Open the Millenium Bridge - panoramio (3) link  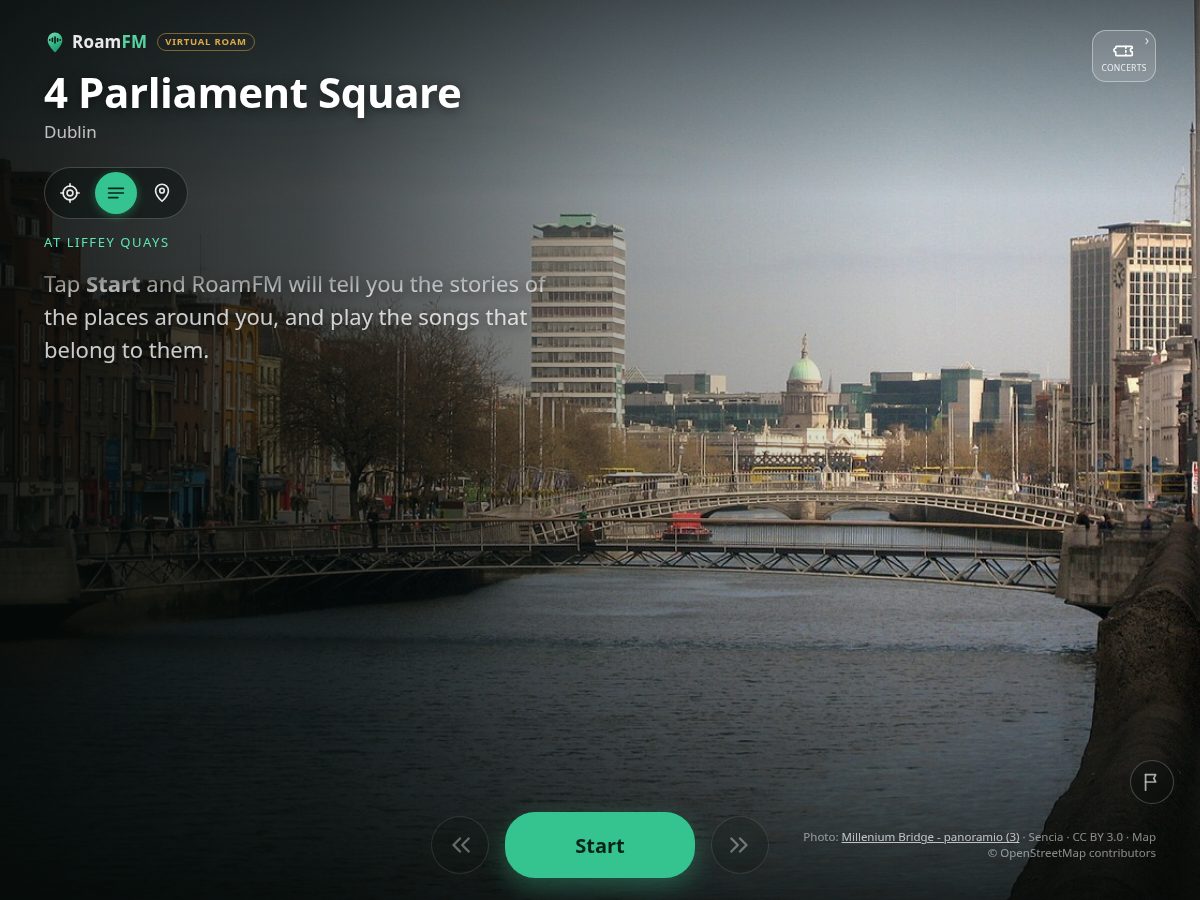(931, 837)
